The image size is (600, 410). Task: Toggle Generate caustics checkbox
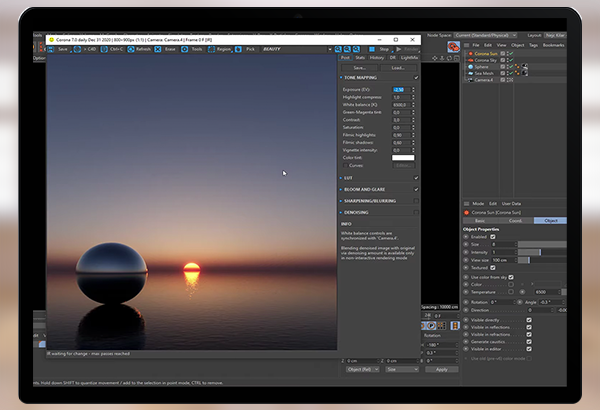click(529, 342)
